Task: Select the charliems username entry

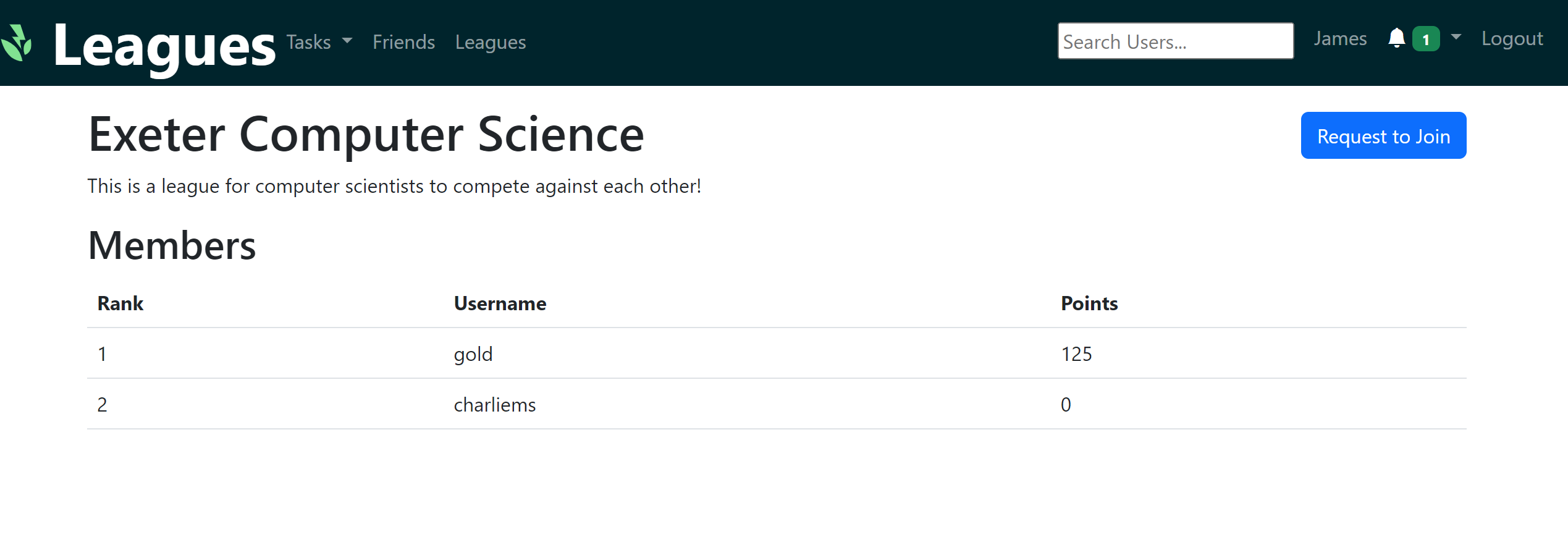Action: click(494, 405)
